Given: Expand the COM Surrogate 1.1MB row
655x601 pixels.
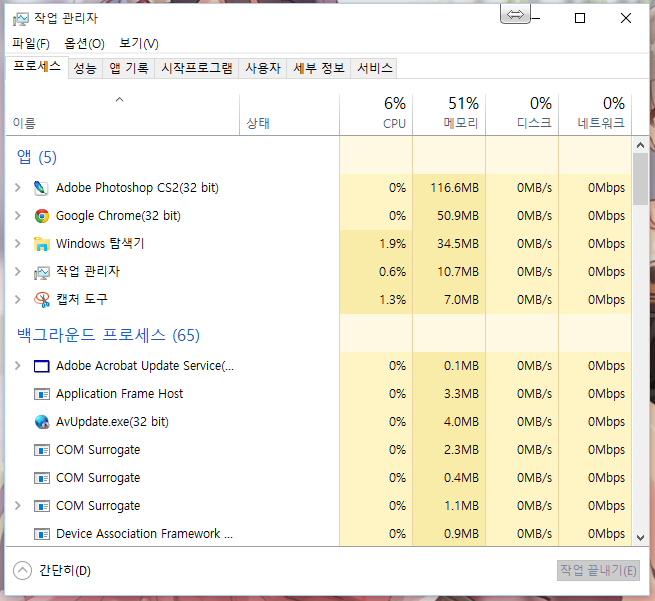Looking at the screenshot, I should click(18, 506).
